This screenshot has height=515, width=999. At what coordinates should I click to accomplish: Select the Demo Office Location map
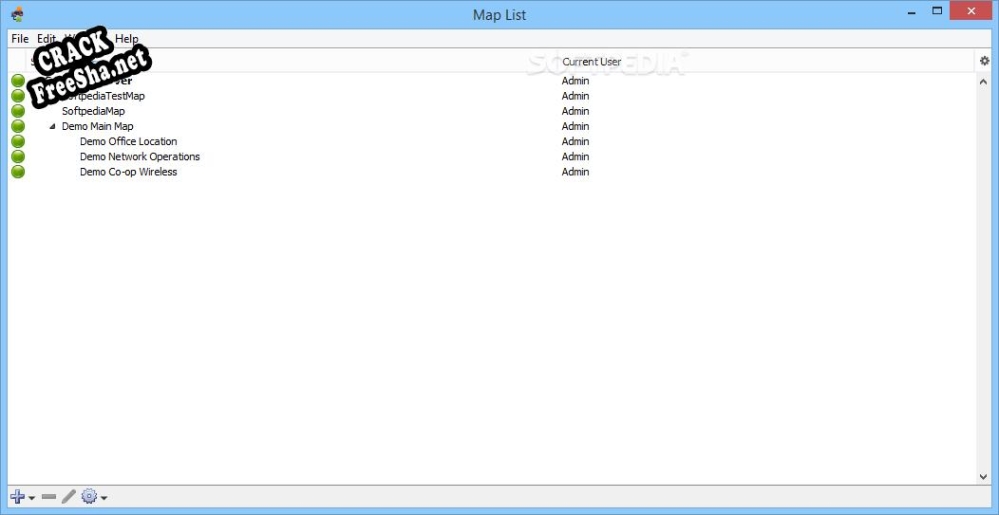coord(128,142)
